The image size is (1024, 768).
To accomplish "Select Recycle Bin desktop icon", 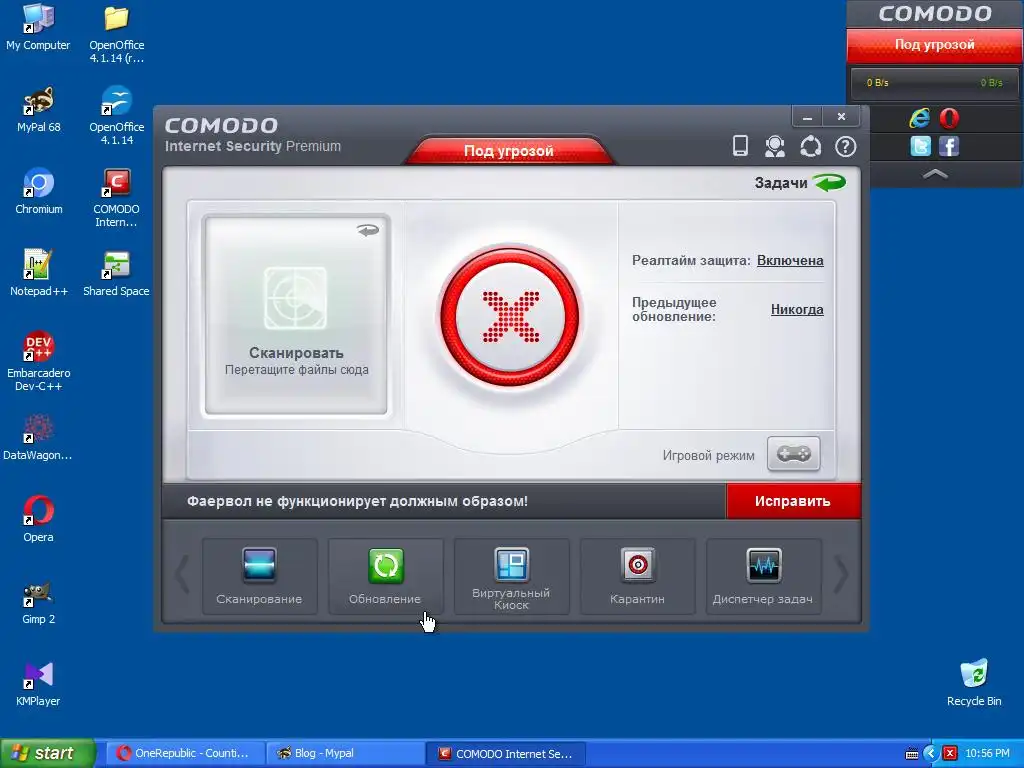I will tap(974, 683).
